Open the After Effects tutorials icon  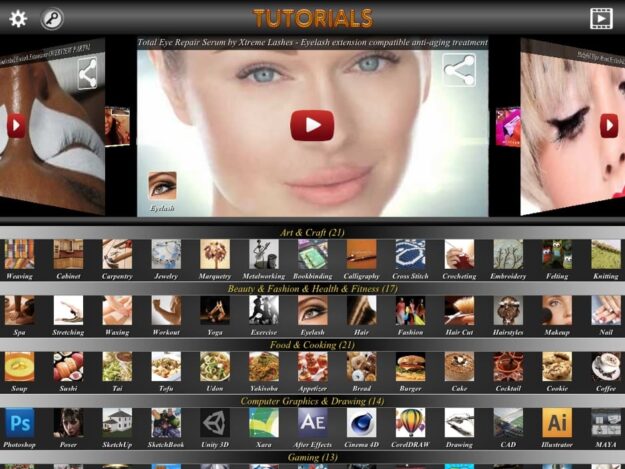click(x=312, y=422)
